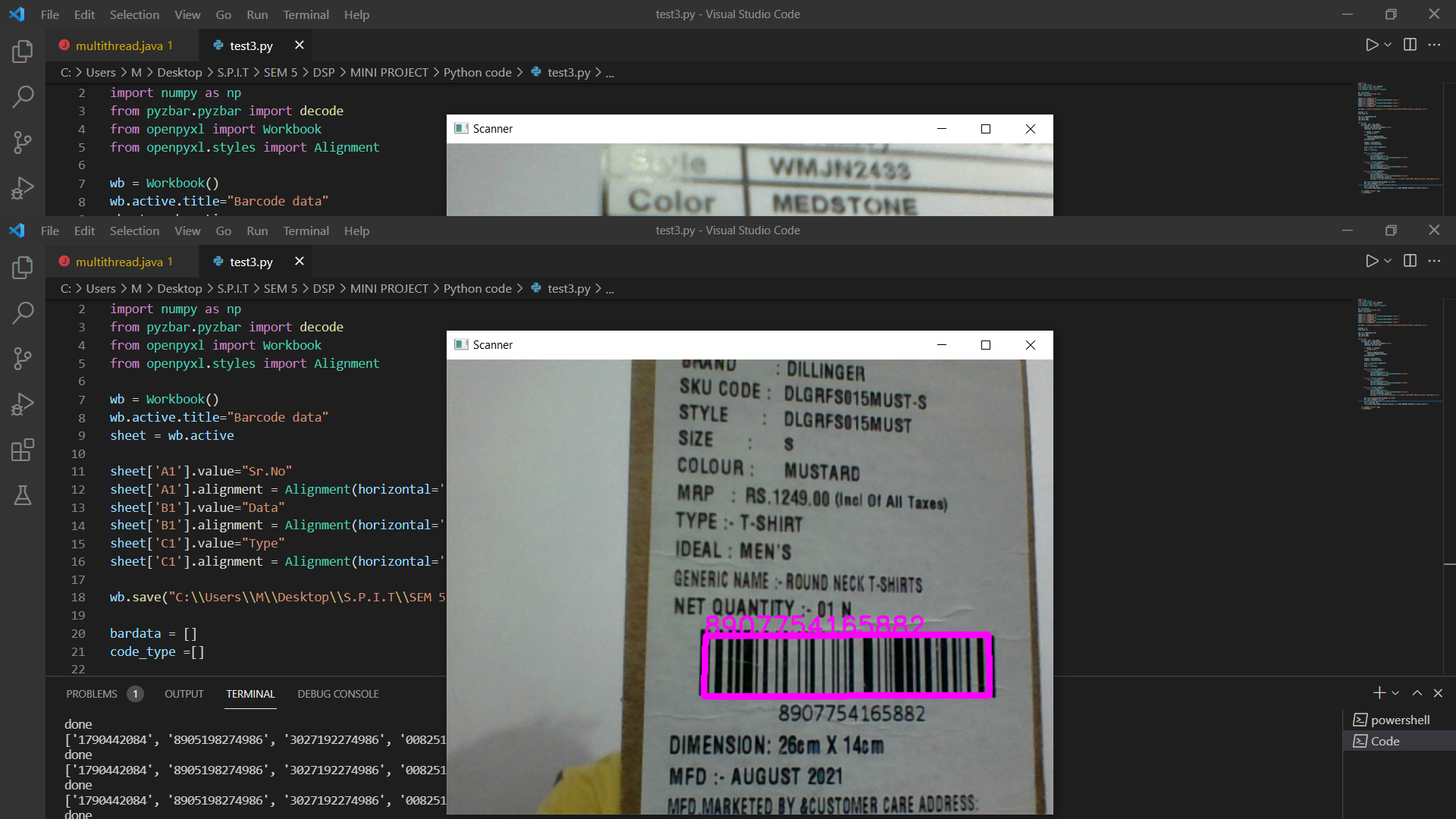Viewport: 1456px width, 819px height.
Task: Minimize the lower Scanner window
Action: point(942,345)
